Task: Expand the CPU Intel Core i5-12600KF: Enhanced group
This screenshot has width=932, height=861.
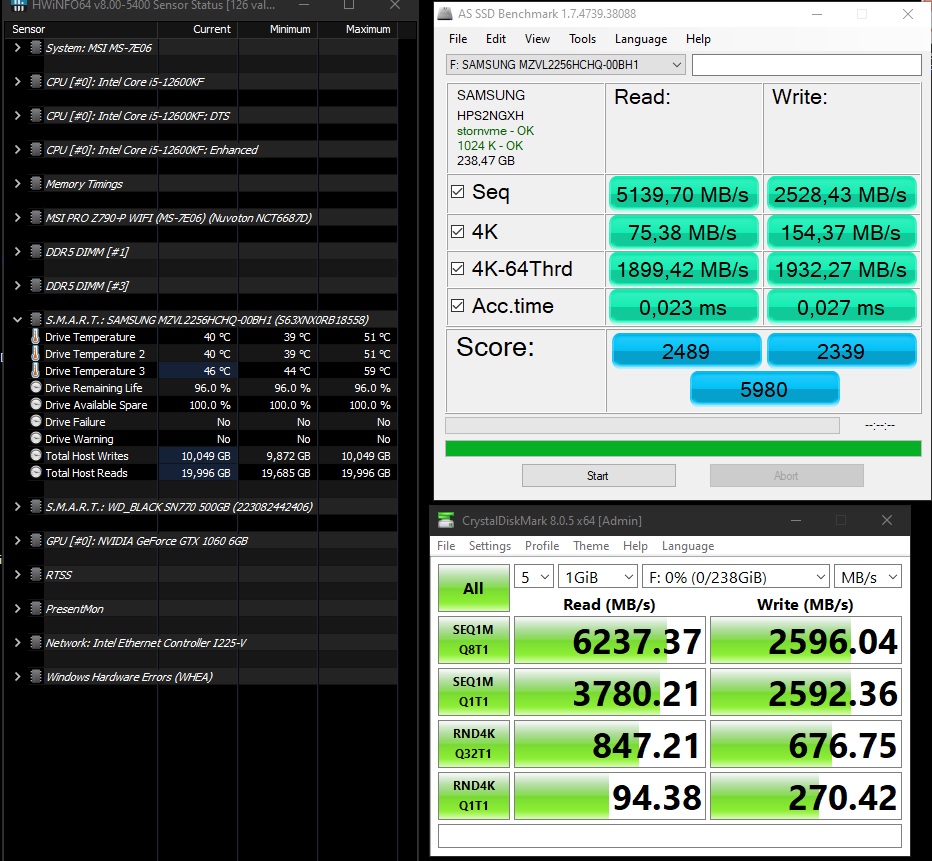Action: [x=17, y=149]
